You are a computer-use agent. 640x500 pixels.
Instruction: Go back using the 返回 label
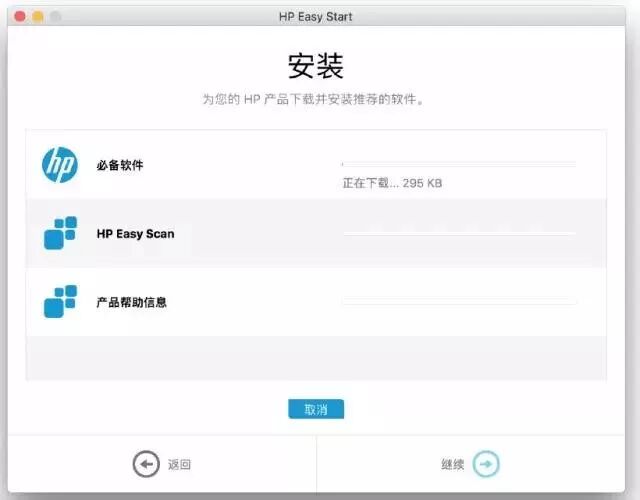click(x=179, y=464)
